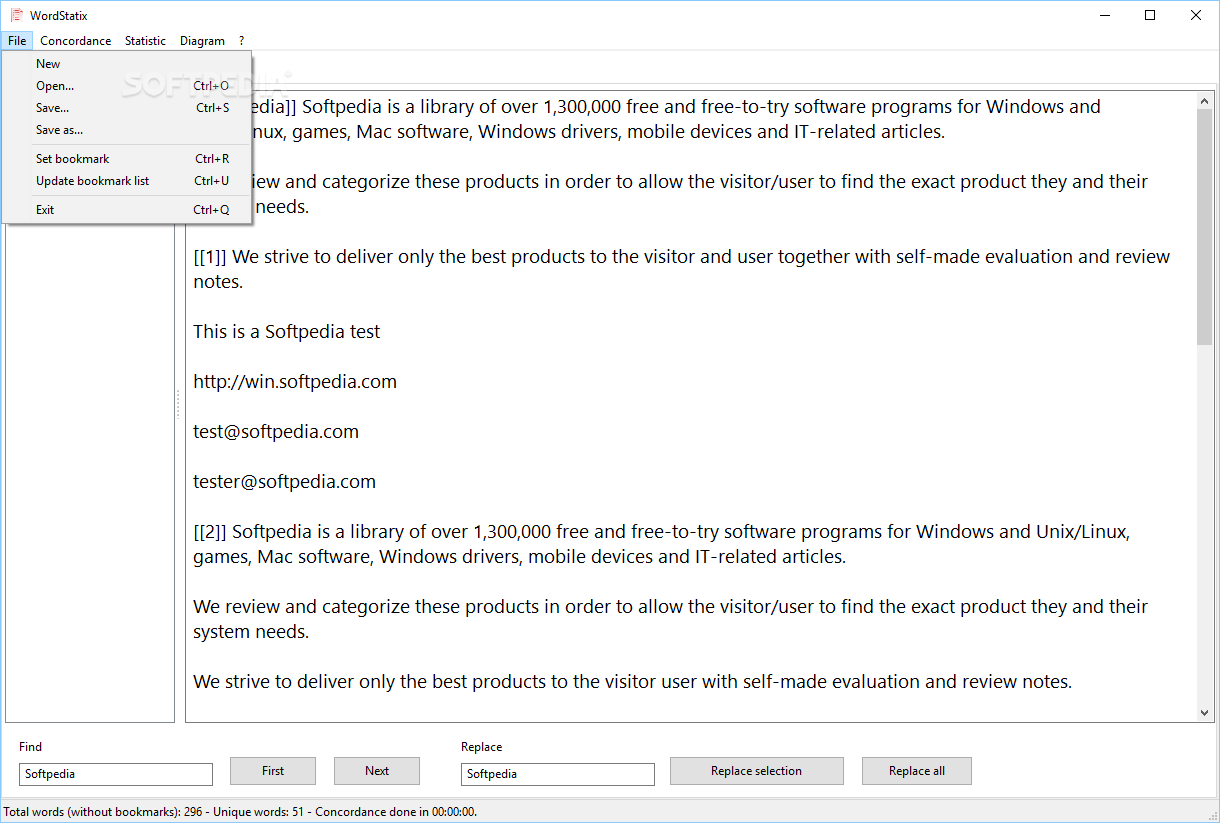The height and width of the screenshot is (823, 1220).
Task: Choose Save... from the File menu
Action: [127, 108]
